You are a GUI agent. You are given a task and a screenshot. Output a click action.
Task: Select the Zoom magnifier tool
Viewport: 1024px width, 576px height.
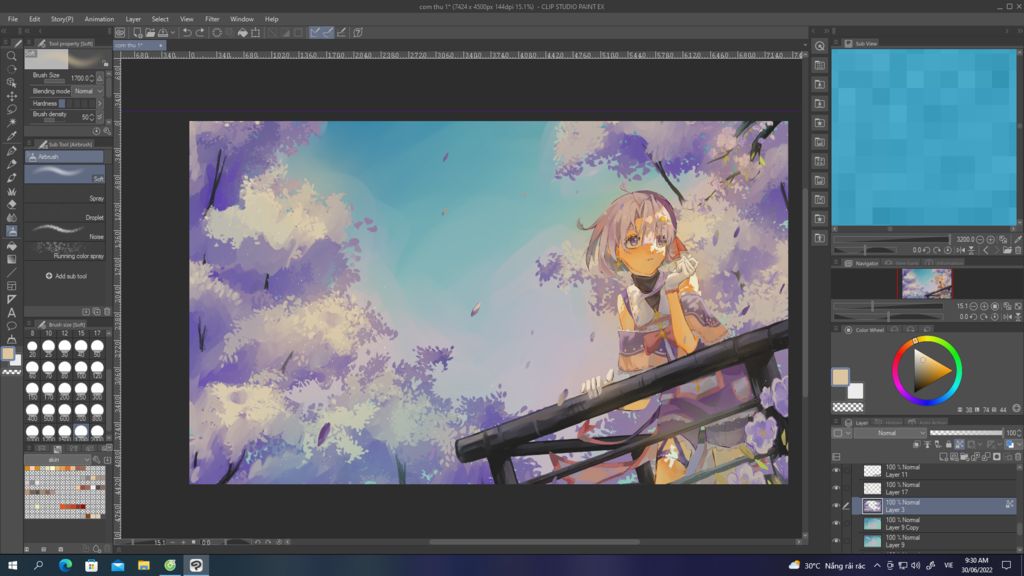click(11, 56)
